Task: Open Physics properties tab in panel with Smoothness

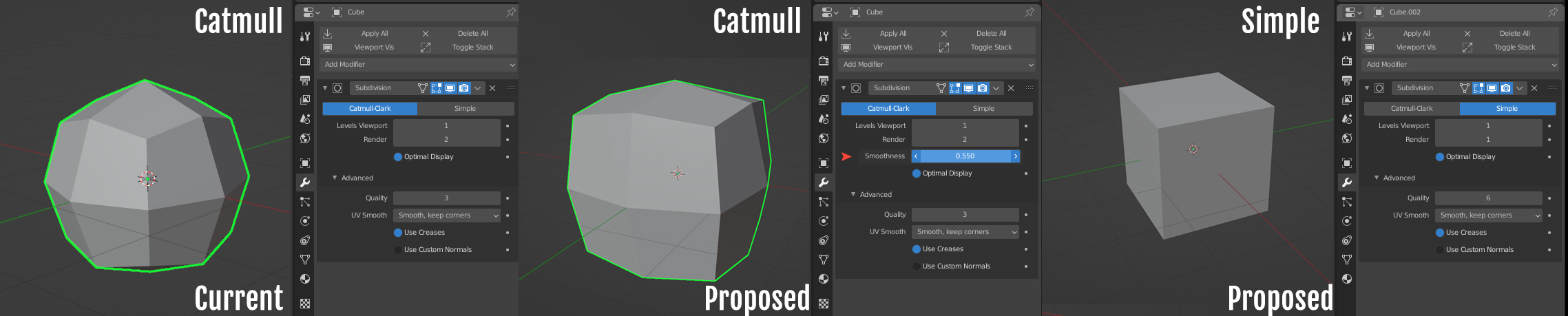Action: click(x=824, y=221)
